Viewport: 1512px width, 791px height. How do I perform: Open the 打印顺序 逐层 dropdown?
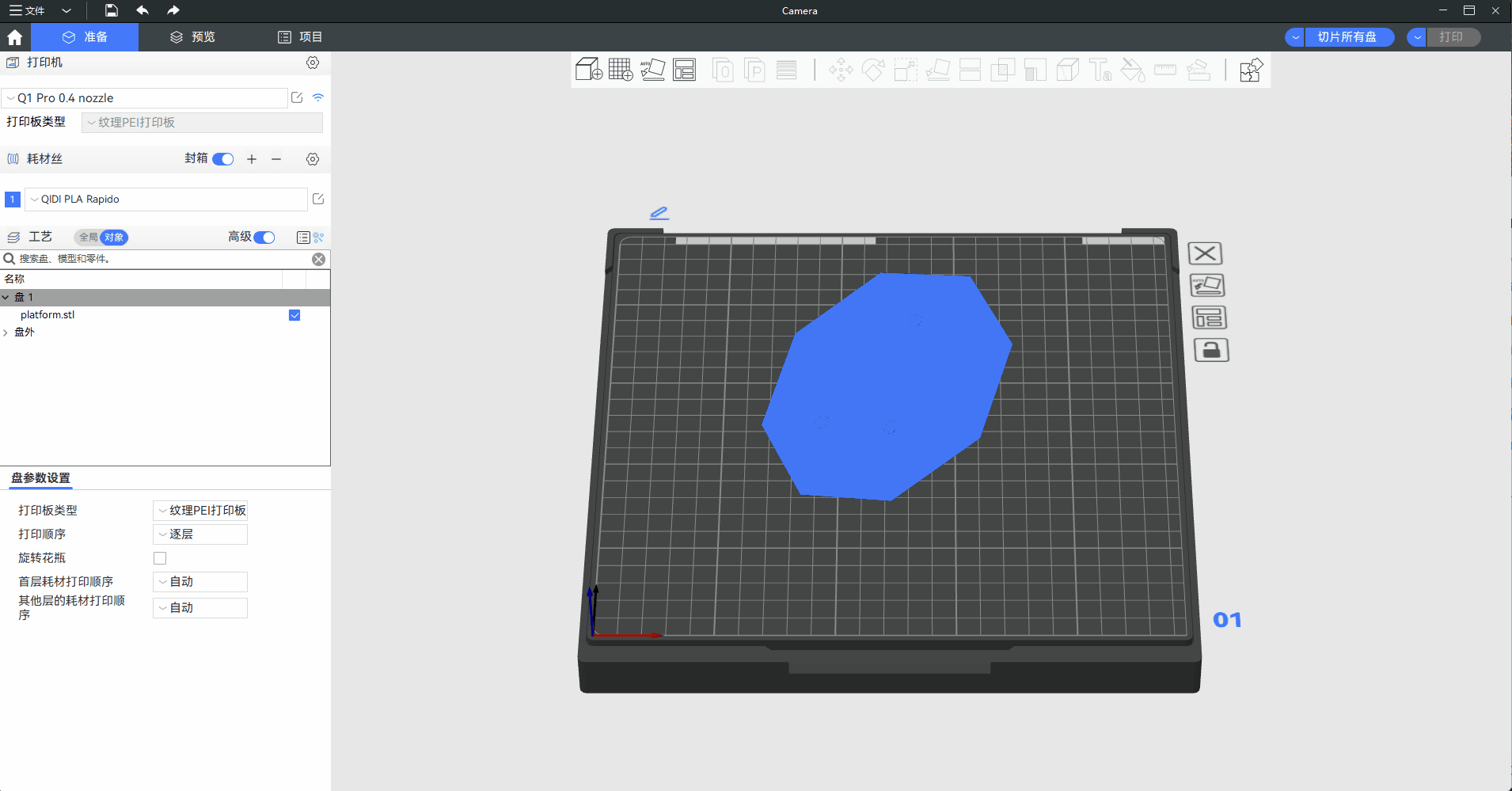(x=199, y=534)
